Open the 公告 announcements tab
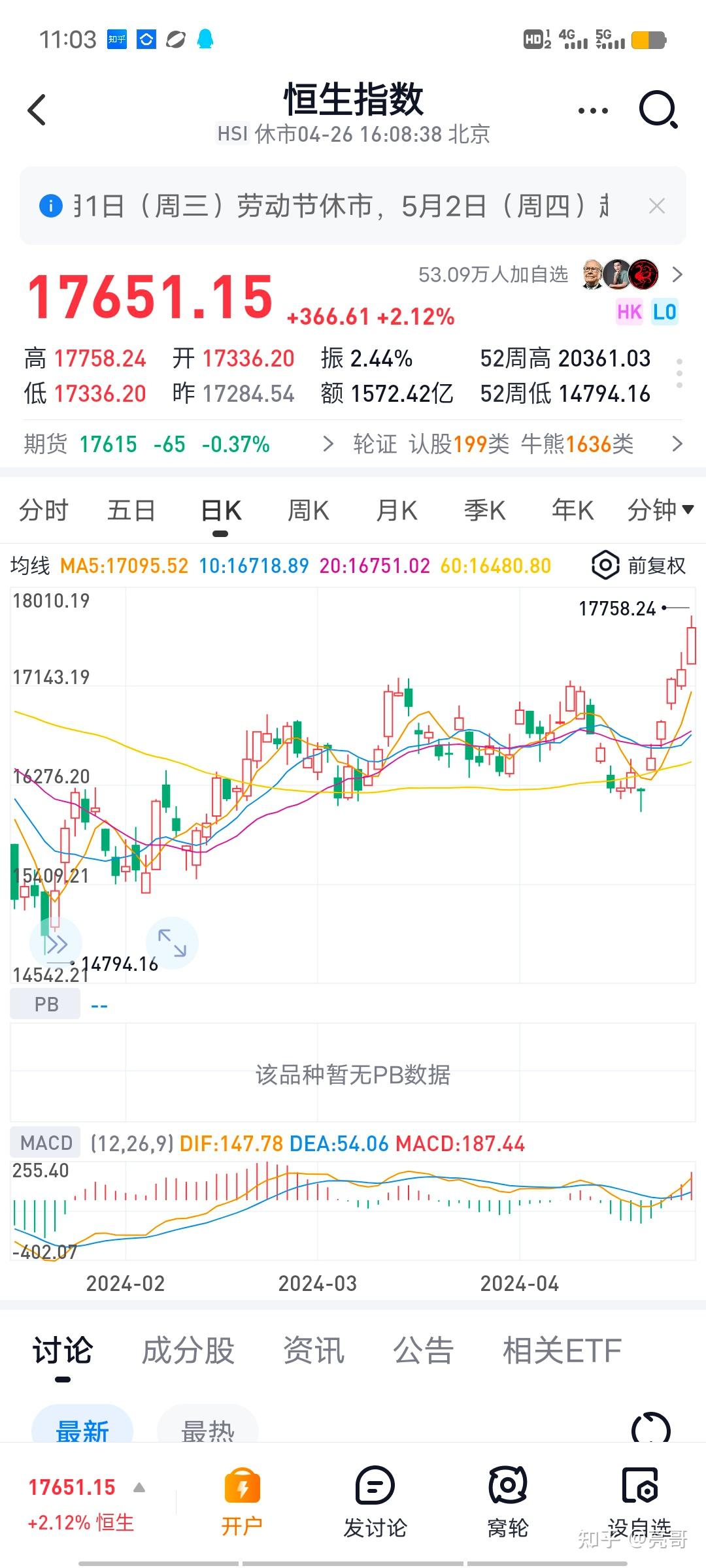706x1568 pixels. pyautogui.click(x=424, y=1350)
